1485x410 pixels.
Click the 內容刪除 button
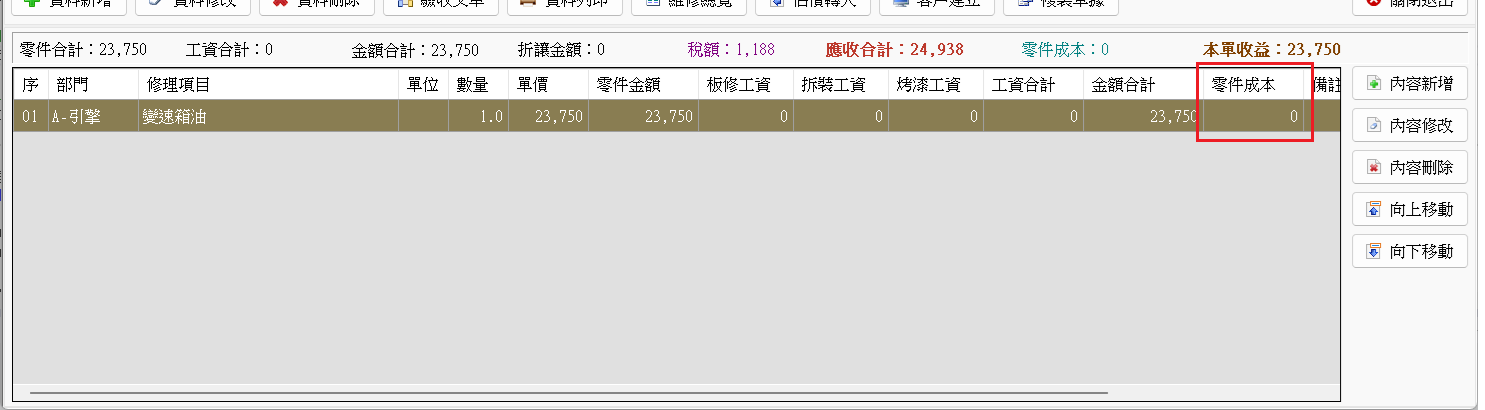[1410, 167]
